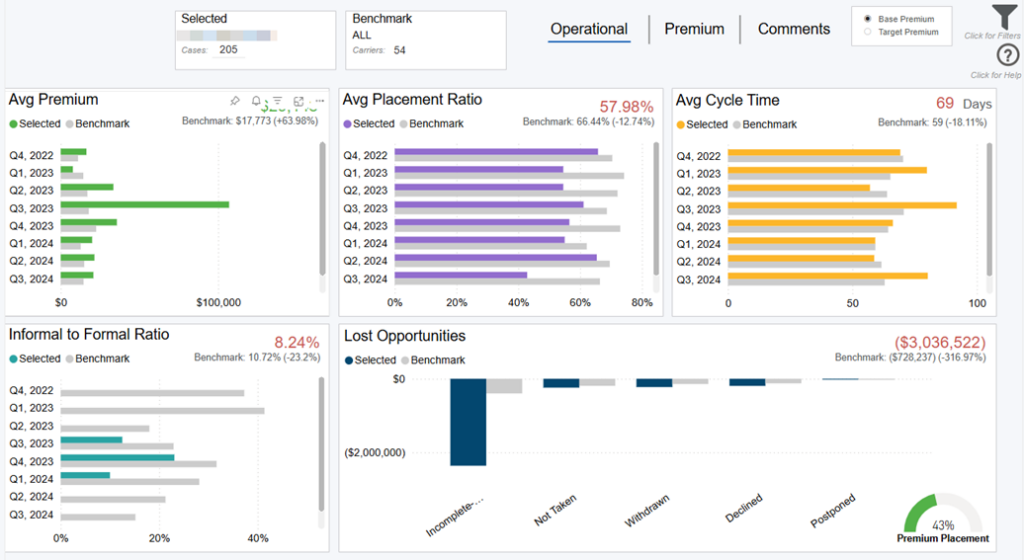Go to the Operational tab
Viewport: 1024px width, 560px height.
589,29
